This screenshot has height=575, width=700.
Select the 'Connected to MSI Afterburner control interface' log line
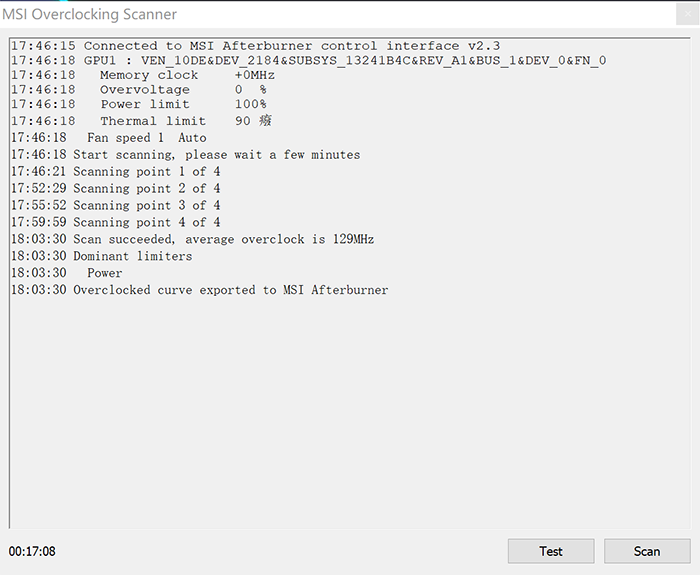pyautogui.click(x=255, y=46)
